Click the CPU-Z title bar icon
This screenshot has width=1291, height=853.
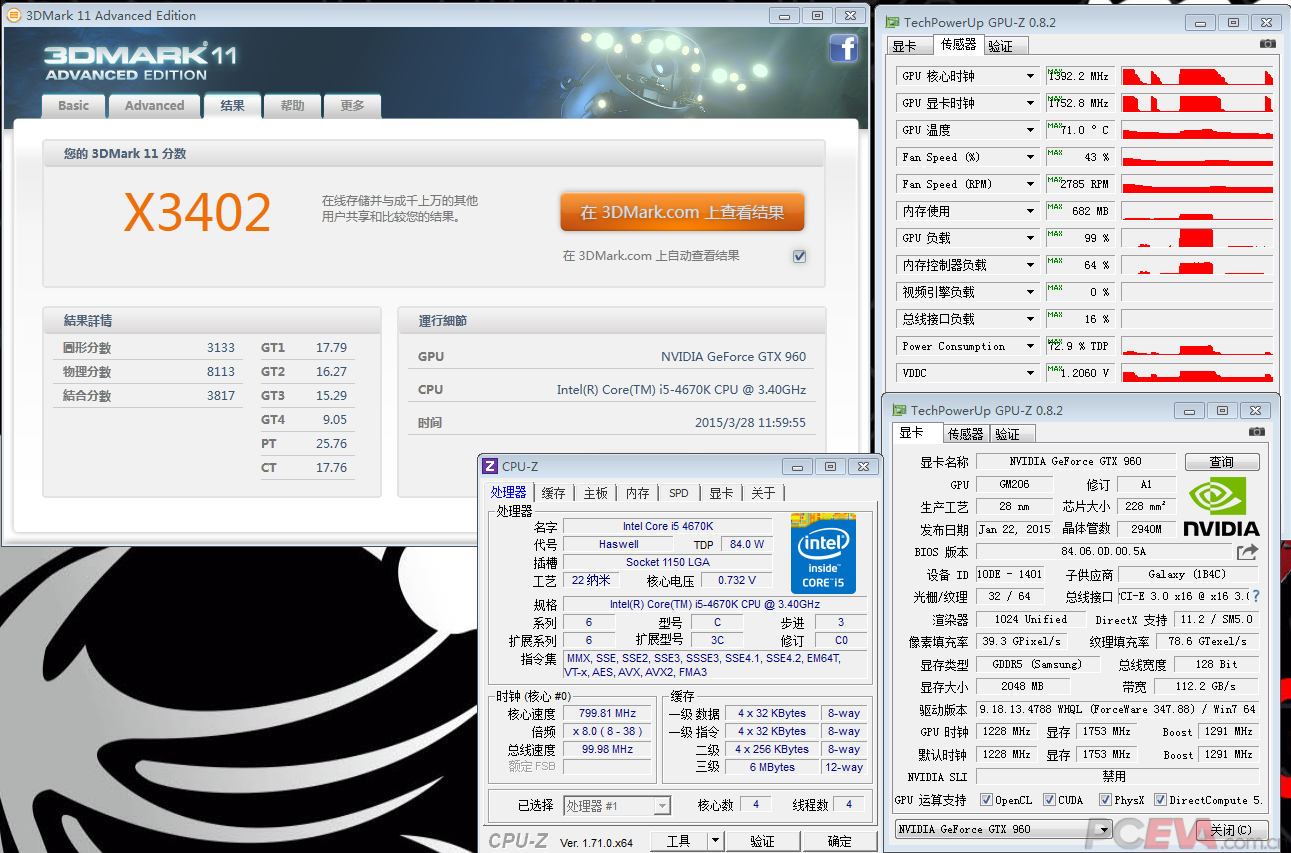490,466
